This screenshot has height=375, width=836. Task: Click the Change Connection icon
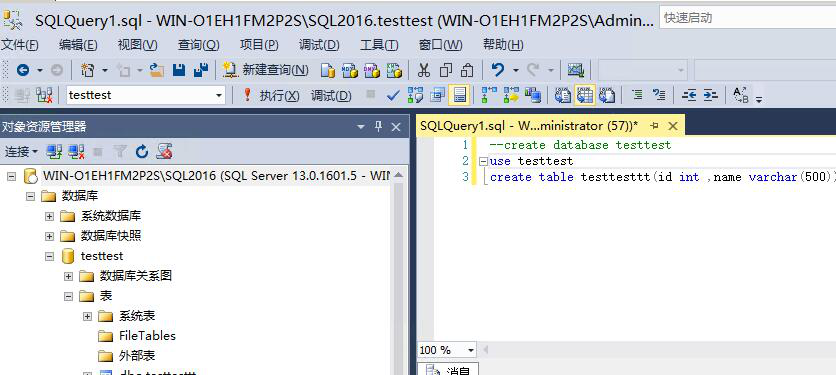[44, 95]
